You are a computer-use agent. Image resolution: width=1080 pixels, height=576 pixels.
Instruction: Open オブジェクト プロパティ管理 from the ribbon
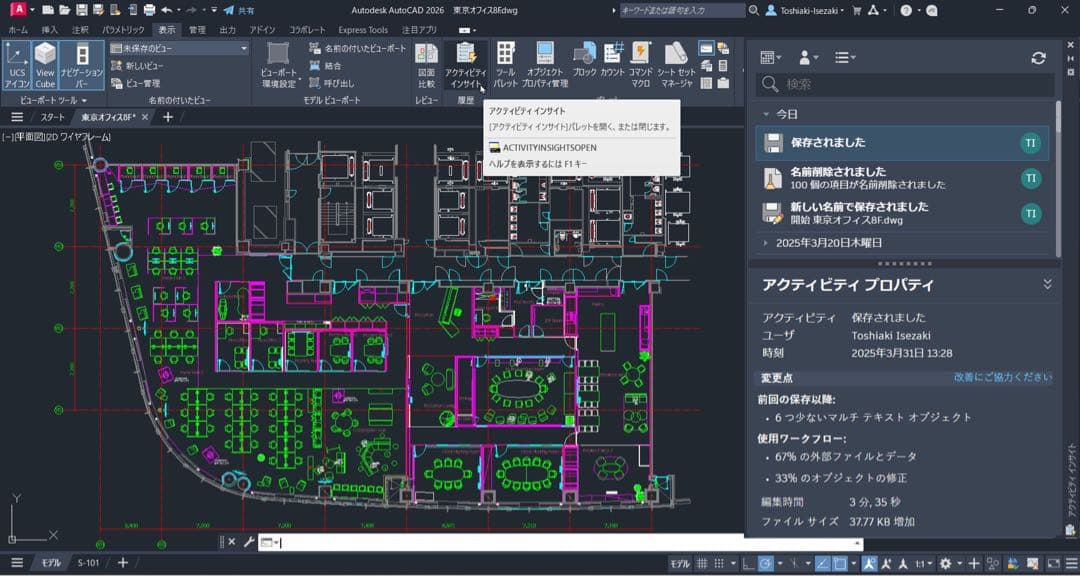point(545,62)
